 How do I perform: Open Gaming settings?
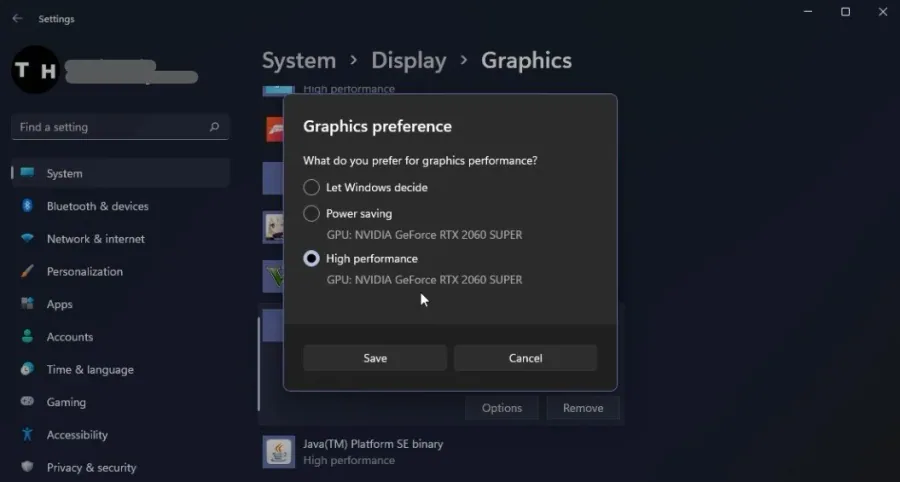coord(121,402)
